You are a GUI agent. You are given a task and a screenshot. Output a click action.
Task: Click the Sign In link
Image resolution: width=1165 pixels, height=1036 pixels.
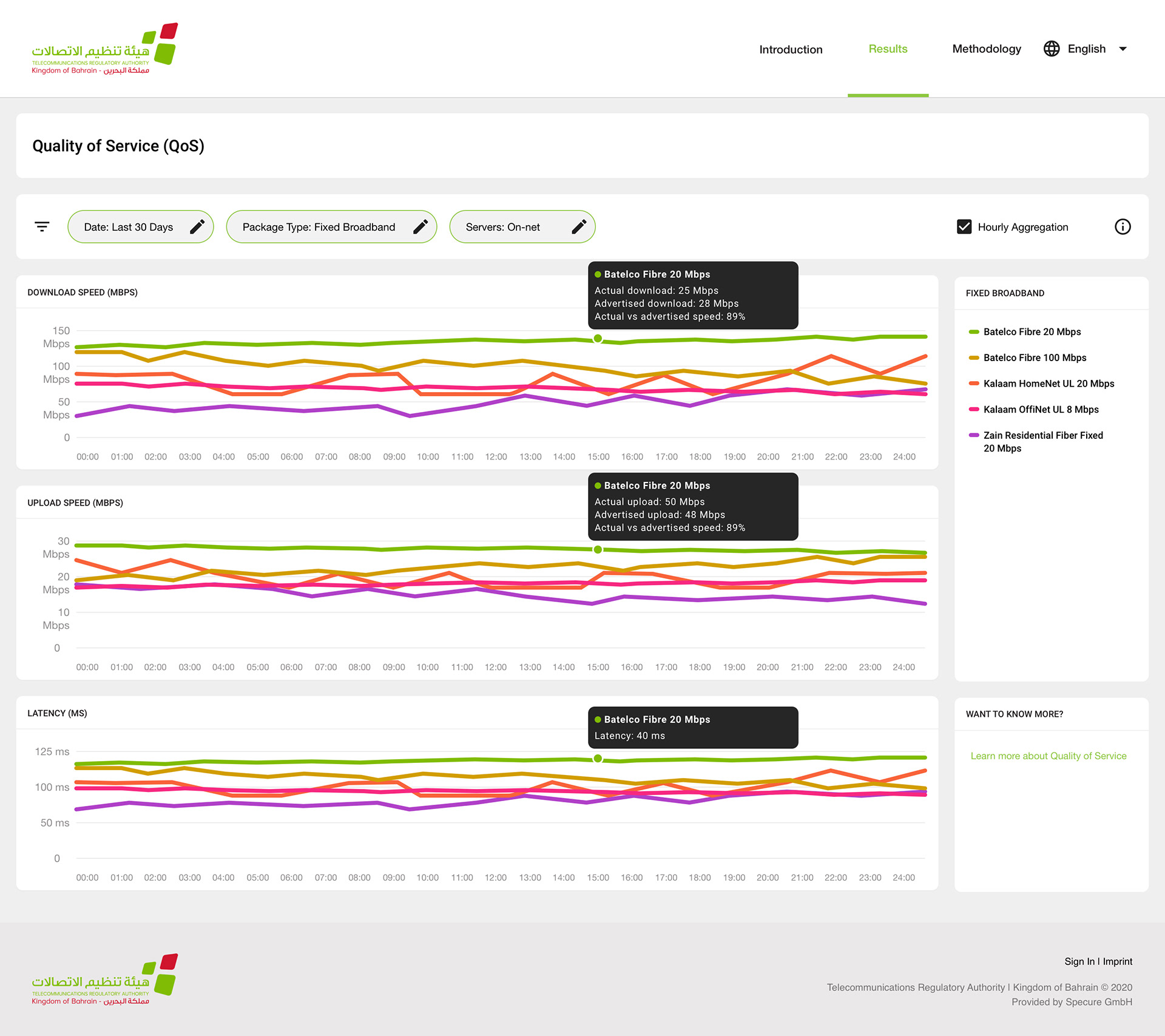pyautogui.click(x=1079, y=962)
